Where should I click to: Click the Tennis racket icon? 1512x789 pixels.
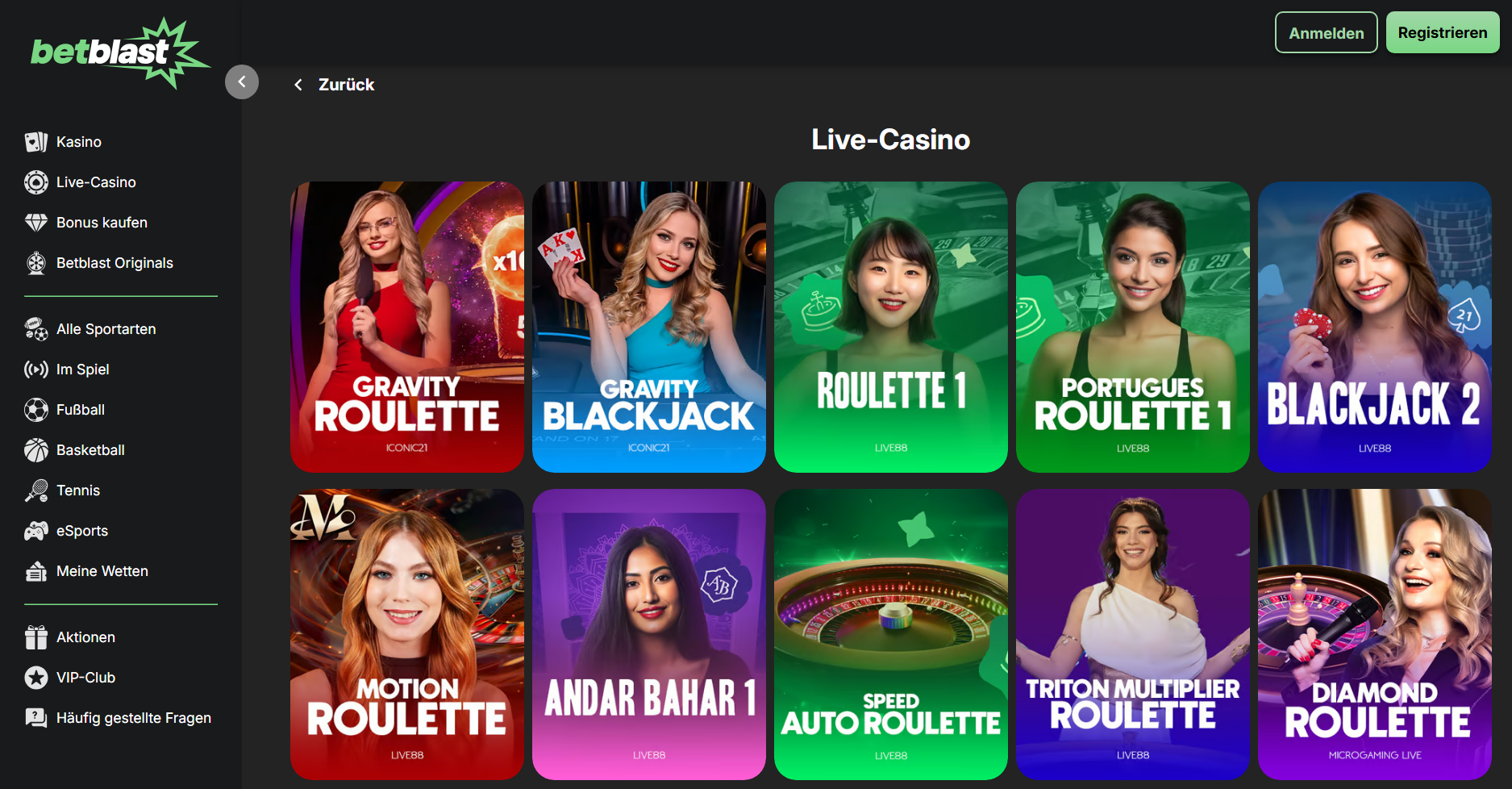pyautogui.click(x=35, y=490)
